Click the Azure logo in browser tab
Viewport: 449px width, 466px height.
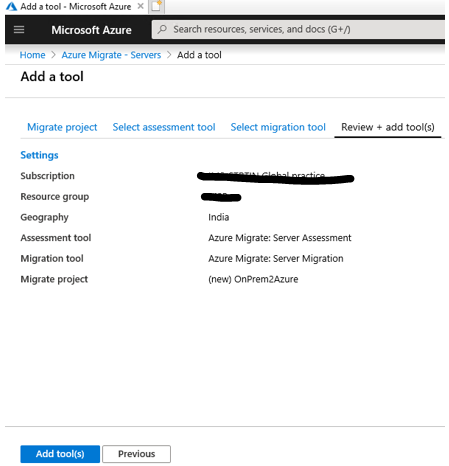click(x=11, y=6)
